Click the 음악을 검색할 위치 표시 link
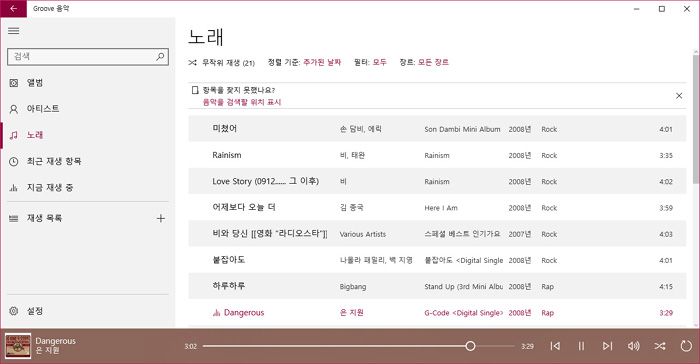Screen dimensions: 700x364 coord(242,102)
